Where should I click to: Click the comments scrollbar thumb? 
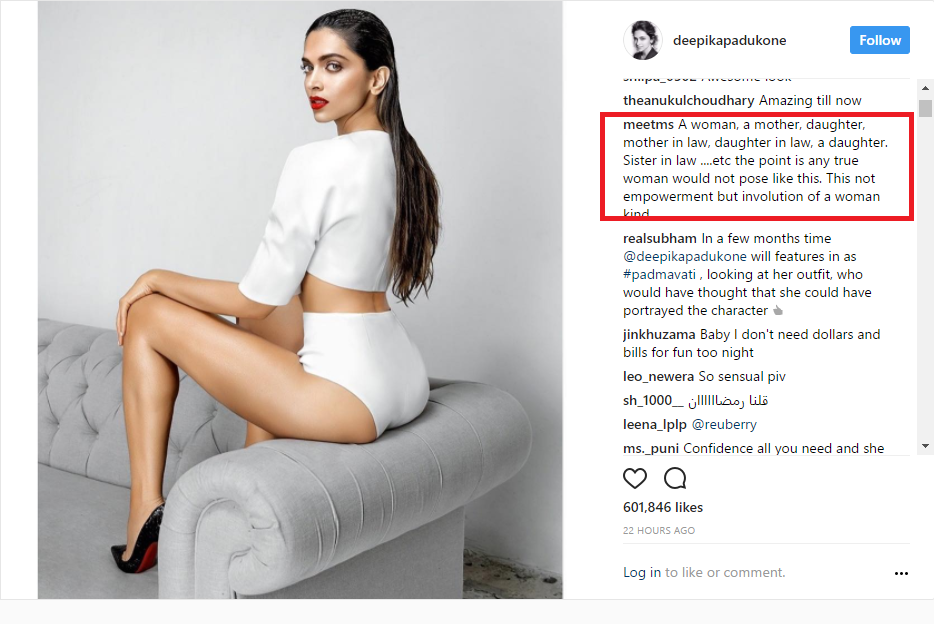click(925, 108)
